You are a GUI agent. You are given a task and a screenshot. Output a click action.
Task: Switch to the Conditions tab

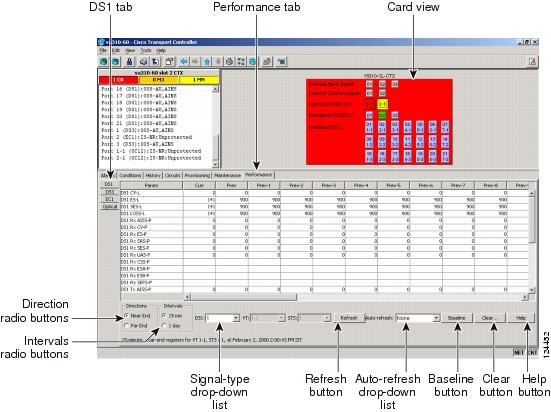[x=130, y=175]
